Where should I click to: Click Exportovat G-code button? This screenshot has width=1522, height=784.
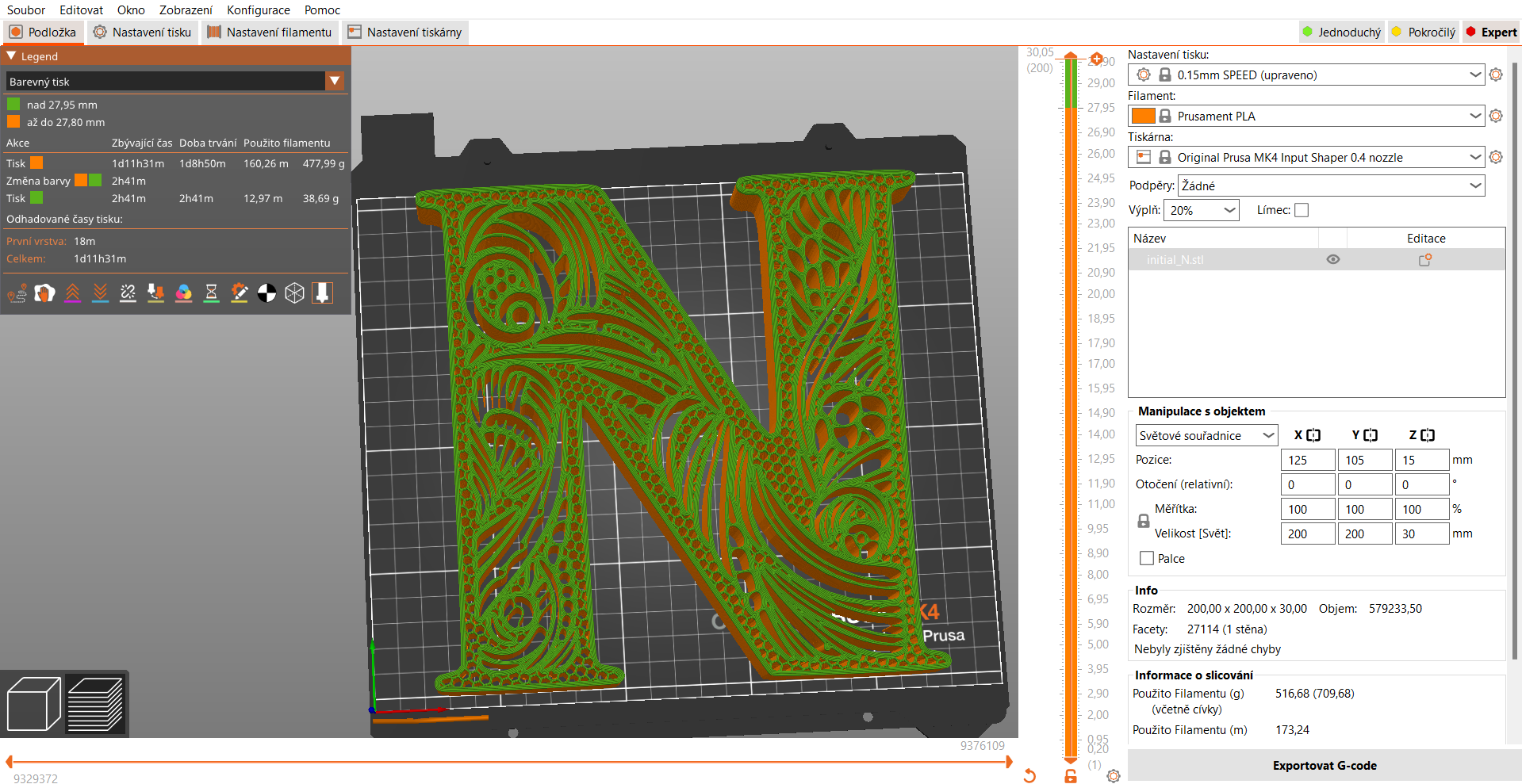coord(1324,765)
